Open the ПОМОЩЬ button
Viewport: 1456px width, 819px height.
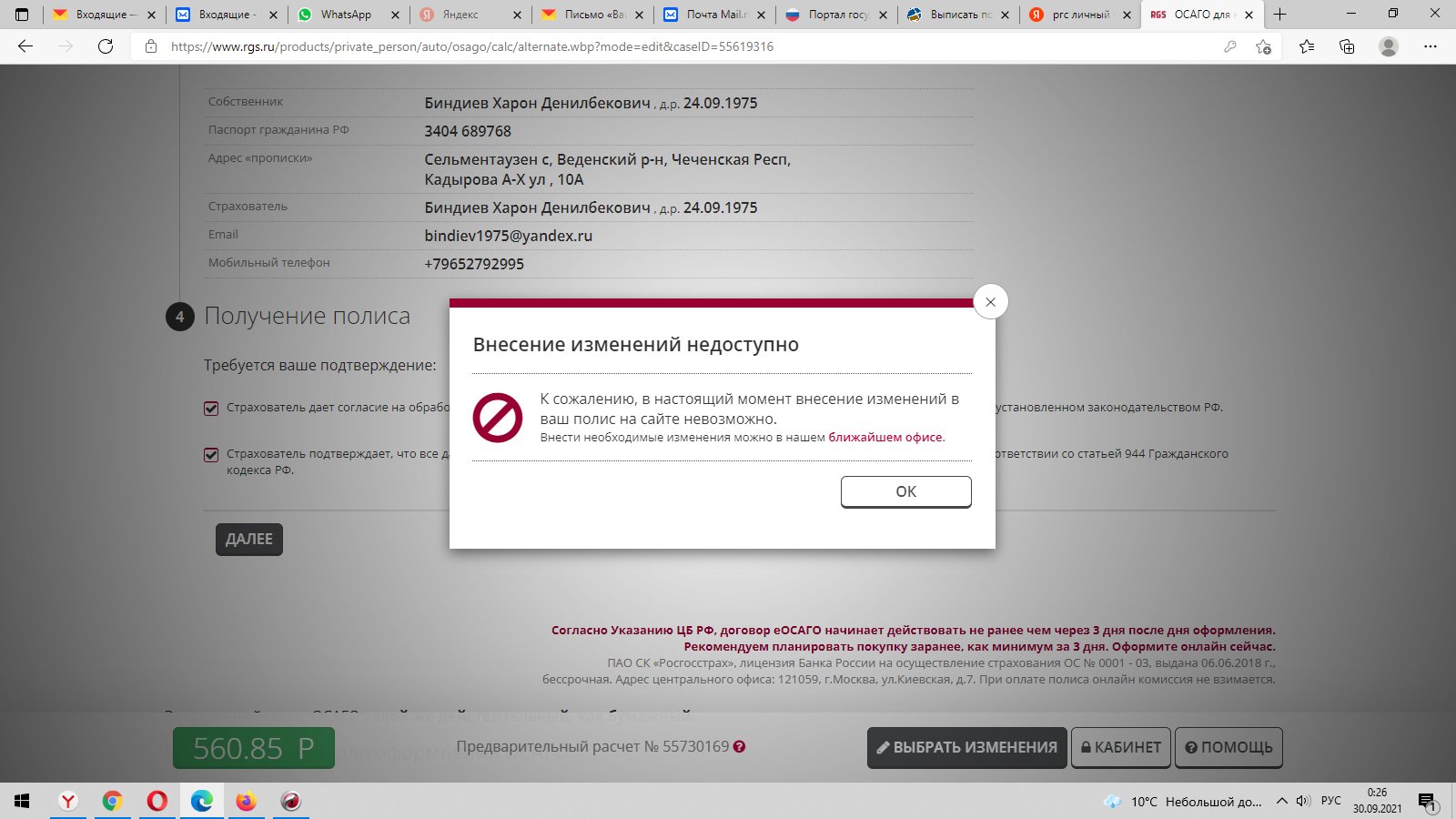pyautogui.click(x=1228, y=747)
